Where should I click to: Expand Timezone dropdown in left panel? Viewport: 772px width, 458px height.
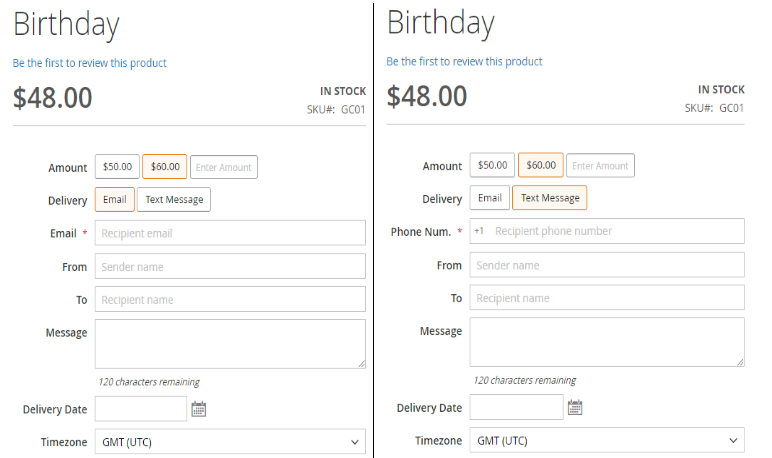(230, 442)
